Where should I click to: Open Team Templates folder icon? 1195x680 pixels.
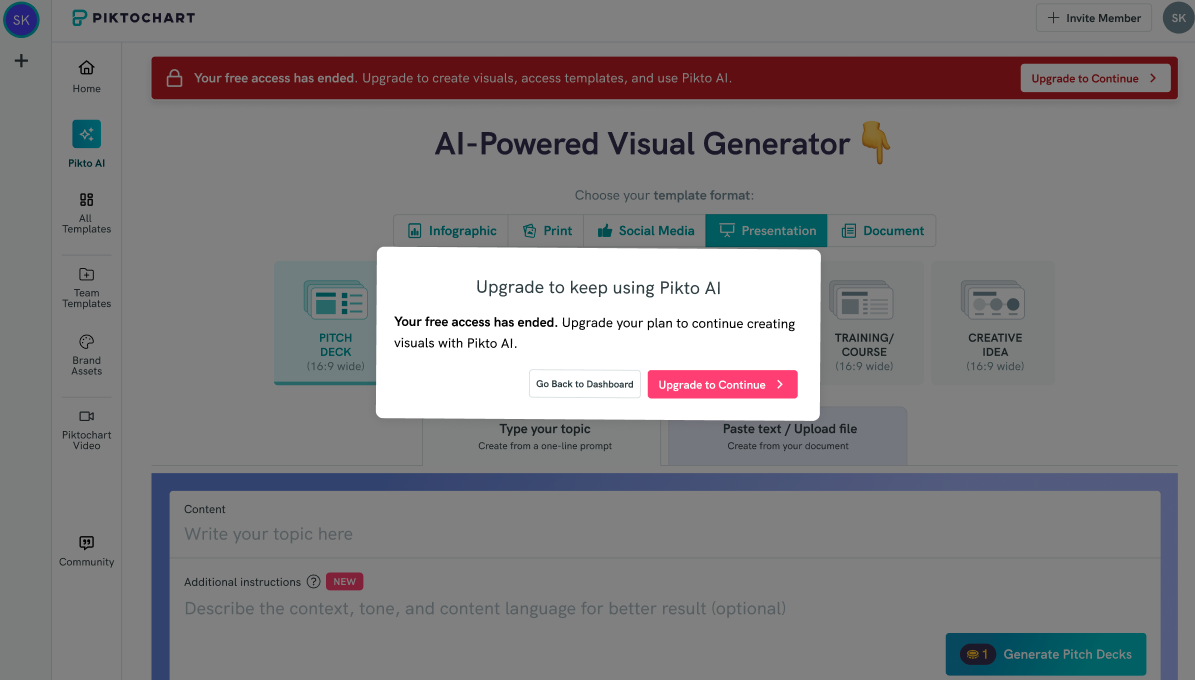pos(86,274)
